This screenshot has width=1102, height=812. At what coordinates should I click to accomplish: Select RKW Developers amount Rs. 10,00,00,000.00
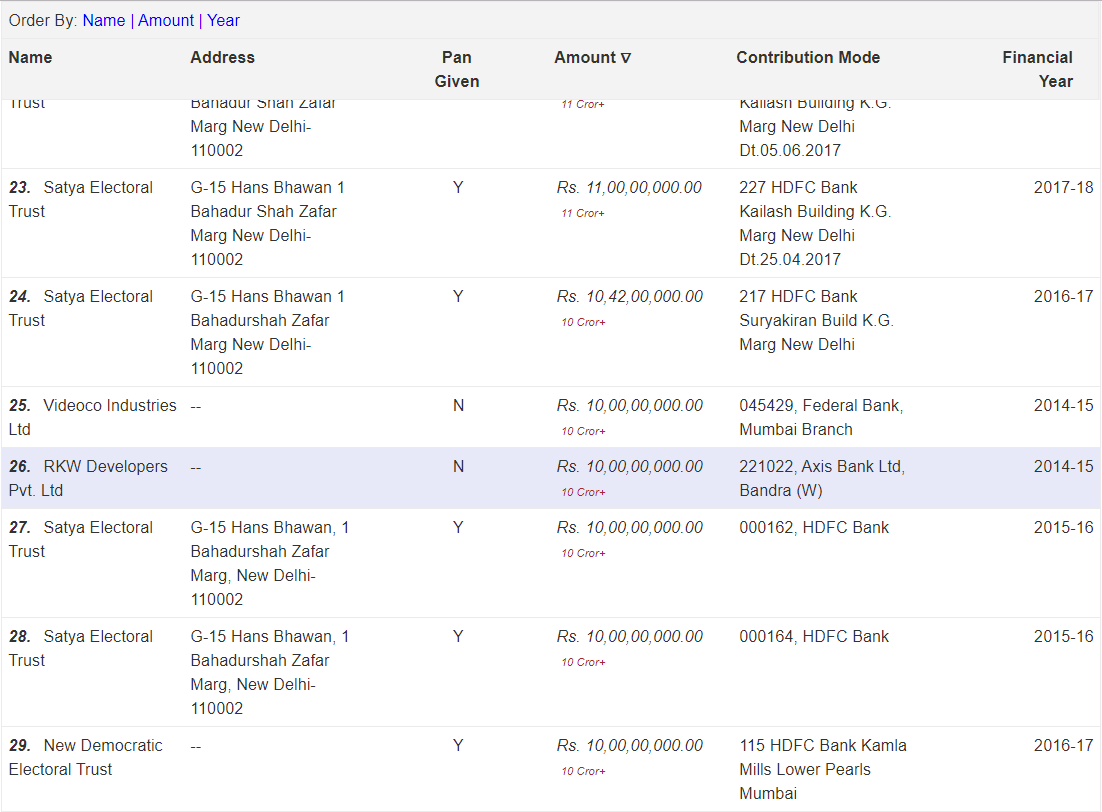(630, 467)
